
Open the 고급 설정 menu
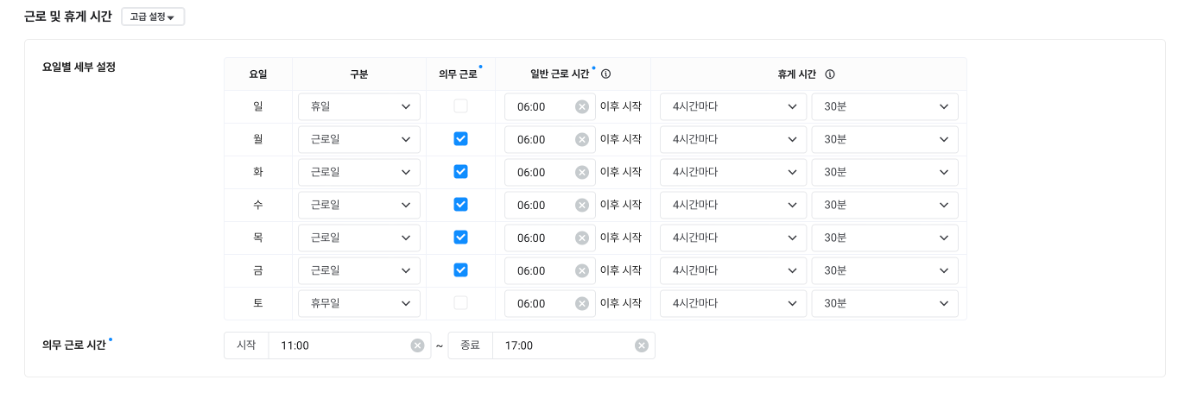tap(153, 17)
